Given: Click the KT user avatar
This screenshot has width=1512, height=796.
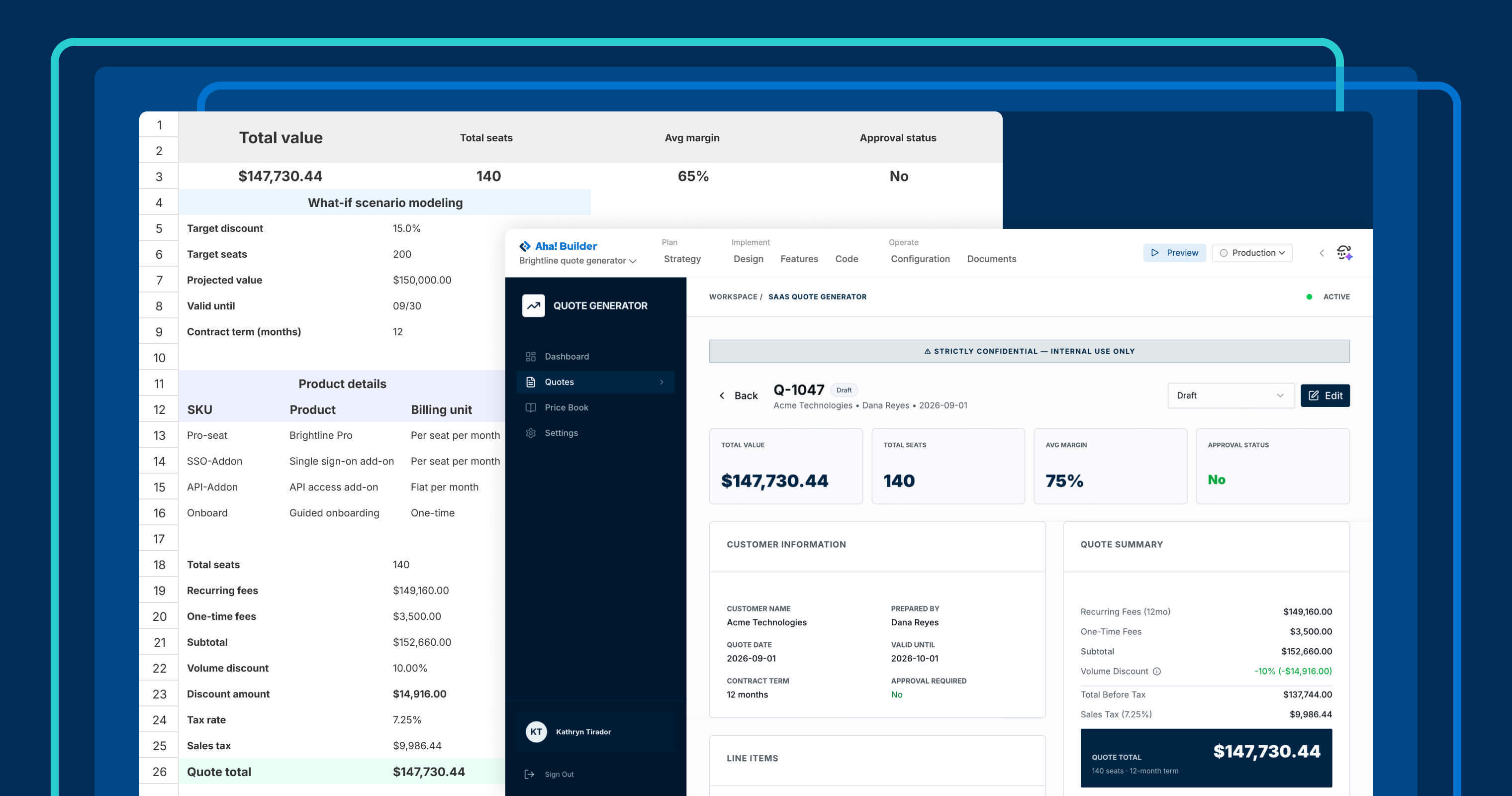Looking at the screenshot, I should (536, 731).
